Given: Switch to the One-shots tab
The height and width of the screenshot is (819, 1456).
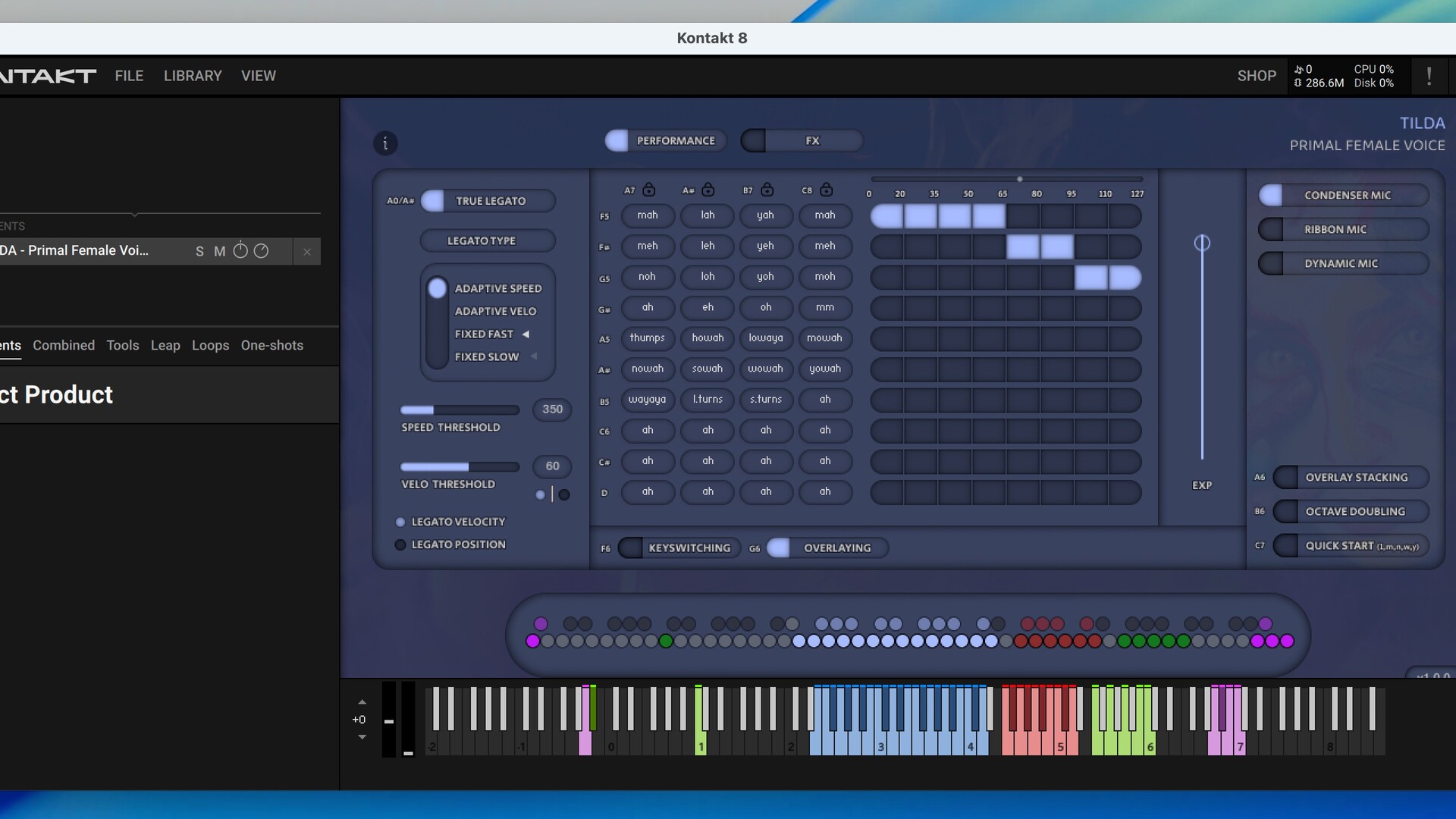Looking at the screenshot, I should [x=272, y=345].
